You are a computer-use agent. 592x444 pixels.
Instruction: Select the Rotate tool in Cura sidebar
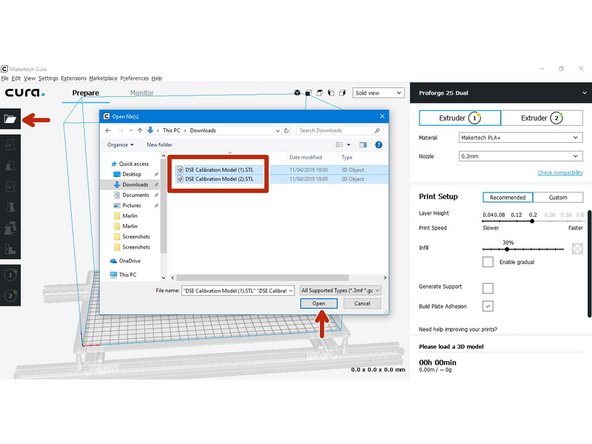tap(10, 186)
